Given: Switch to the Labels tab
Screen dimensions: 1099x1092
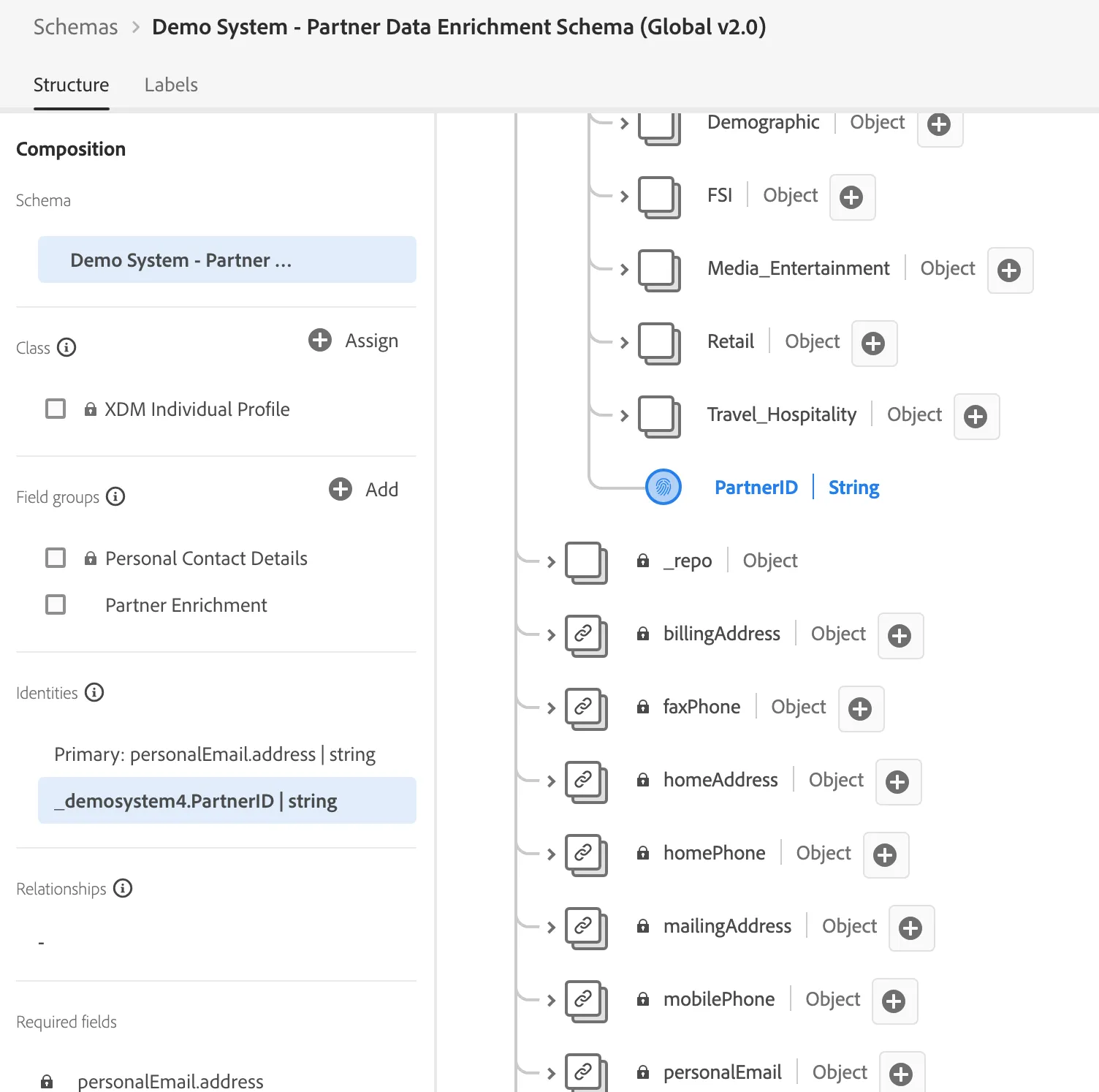Looking at the screenshot, I should (171, 85).
